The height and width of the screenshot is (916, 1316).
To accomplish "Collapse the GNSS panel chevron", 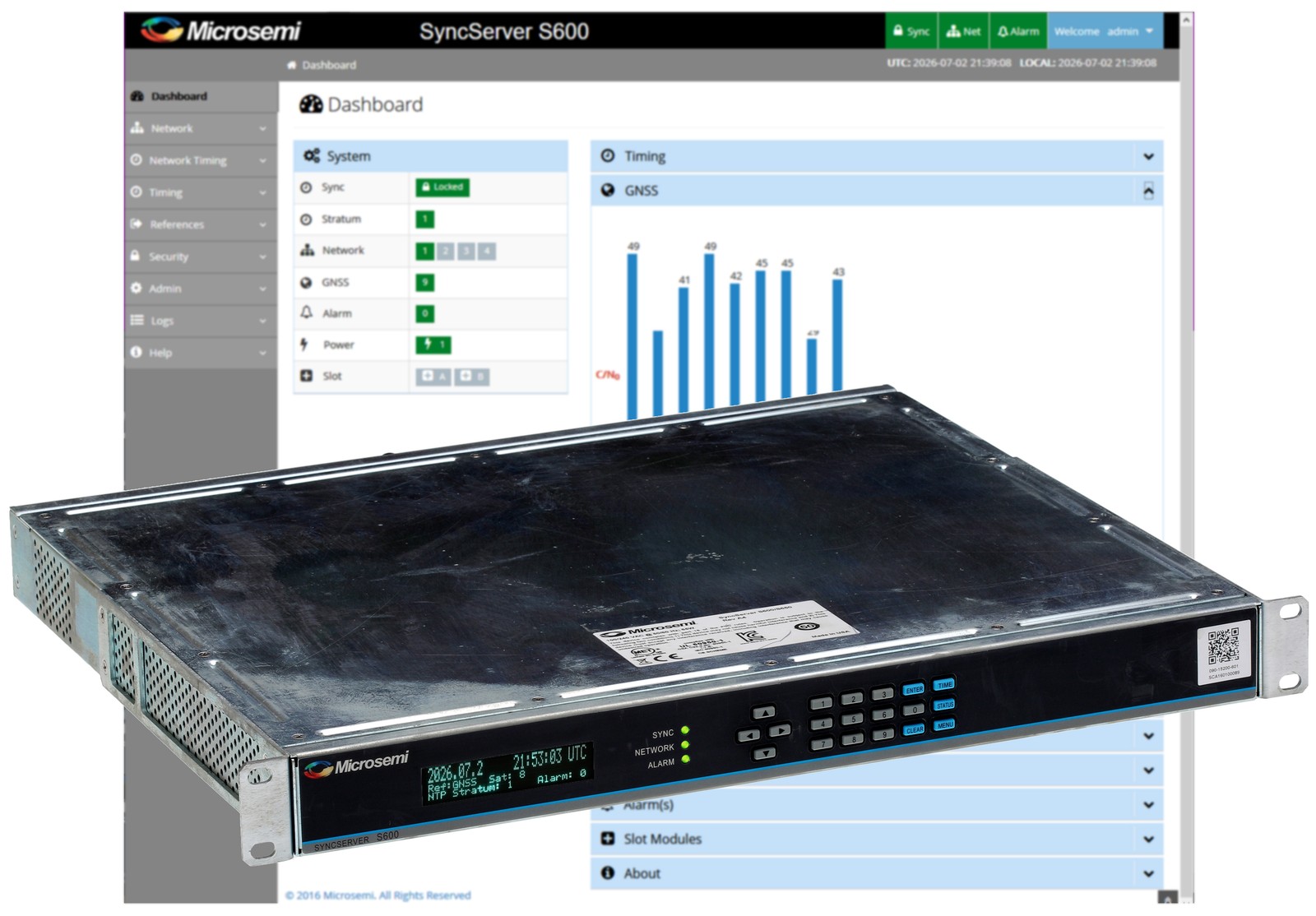I will coord(1148,191).
